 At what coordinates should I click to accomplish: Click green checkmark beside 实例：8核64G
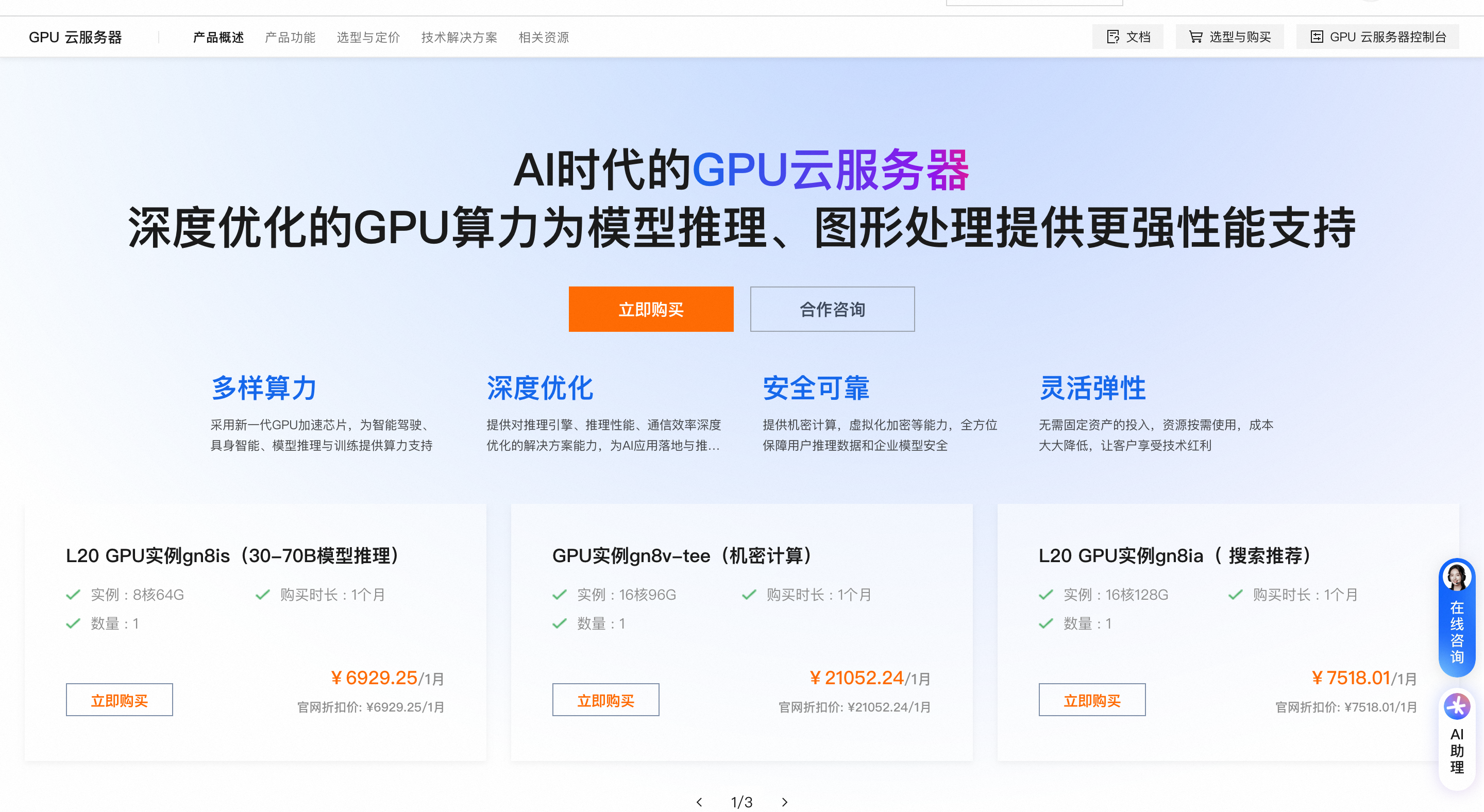(x=73, y=594)
